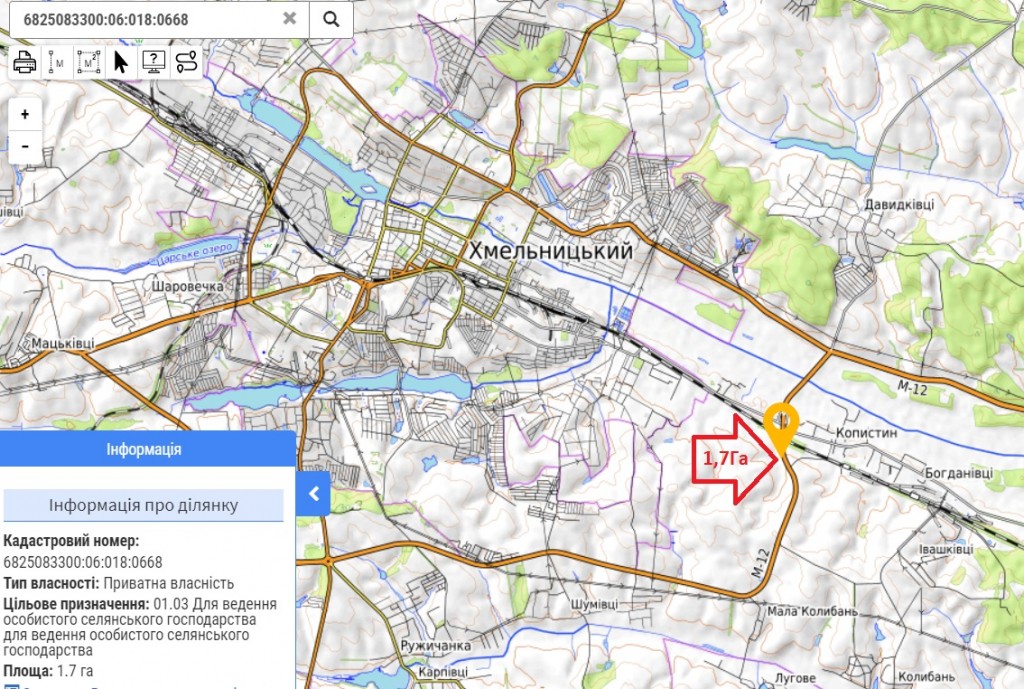Toggle the Інформація про ділянку section
This screenshot has height=689, width=1024.
[x=144, y=505]
